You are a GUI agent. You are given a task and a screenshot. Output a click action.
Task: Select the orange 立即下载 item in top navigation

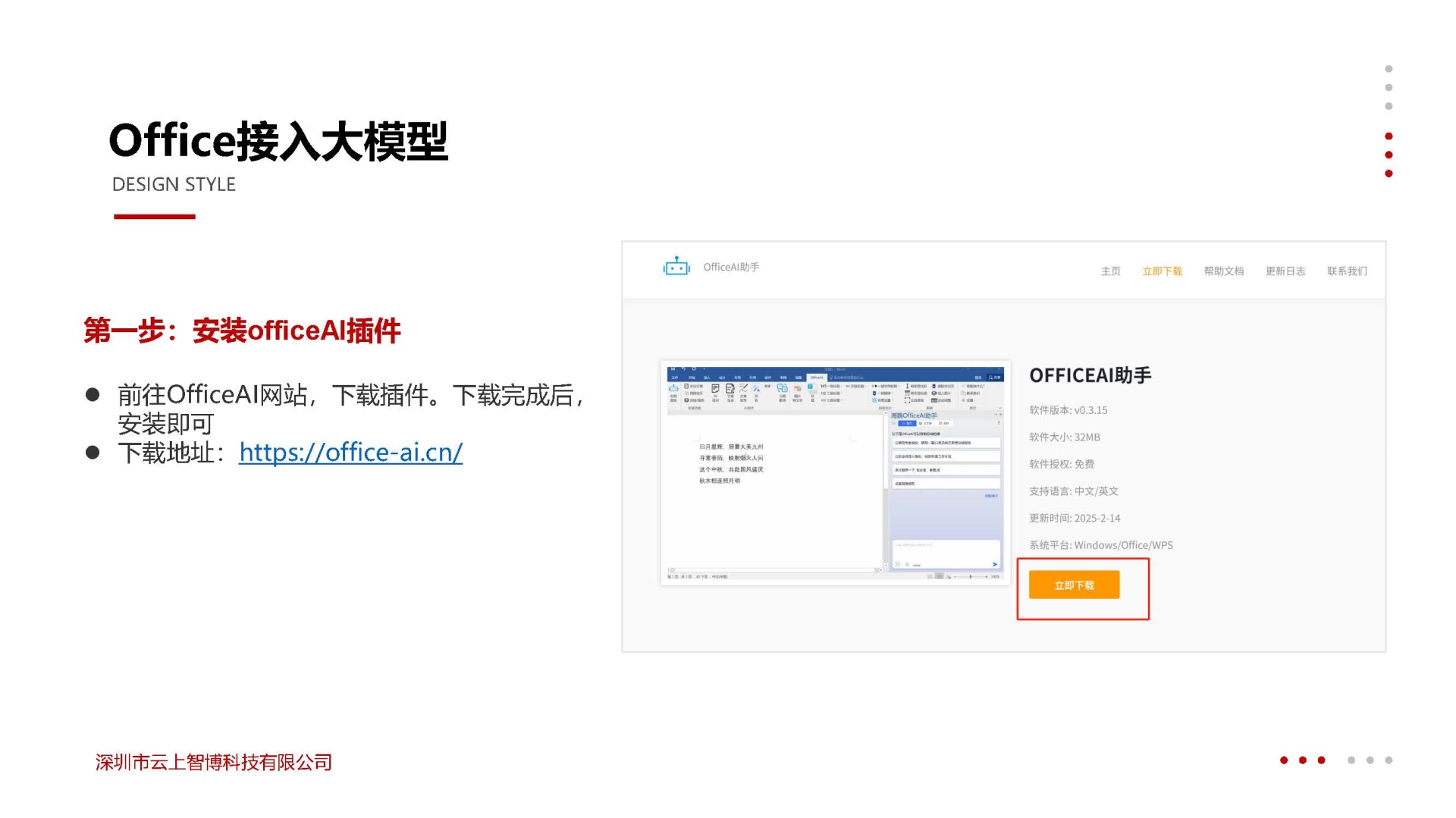coord(1162,271)
